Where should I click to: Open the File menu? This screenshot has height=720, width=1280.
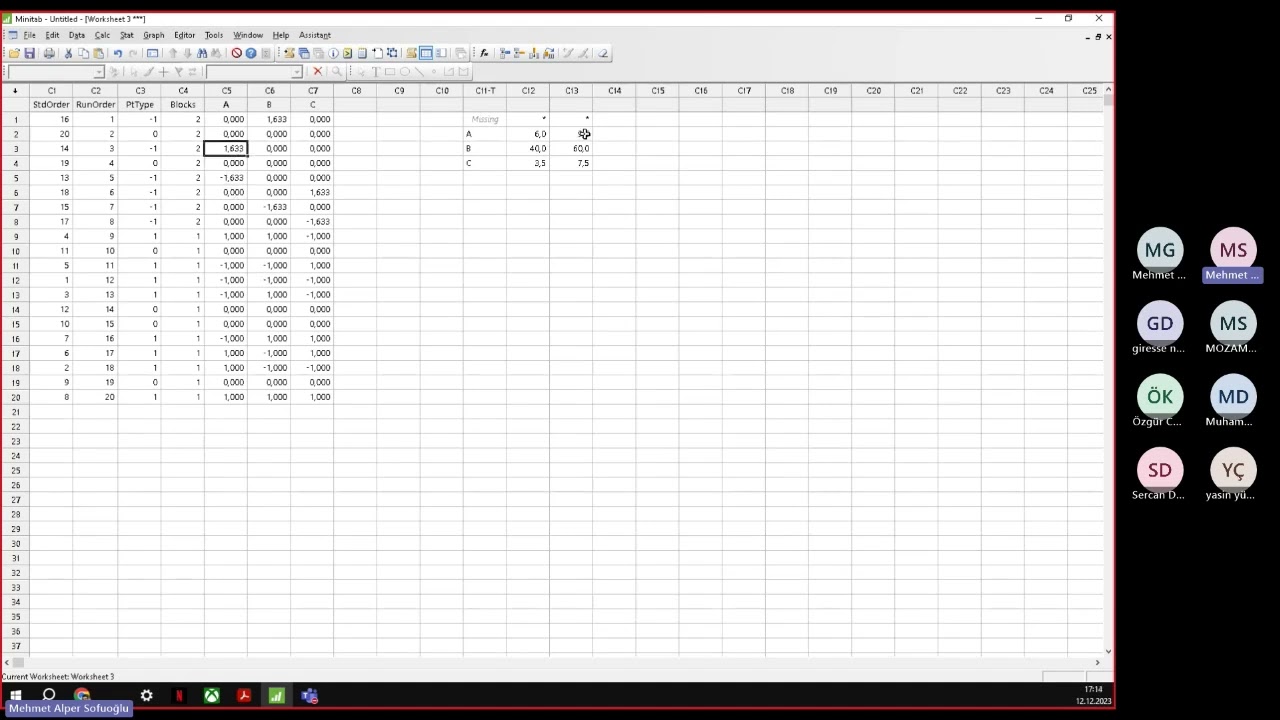(x=30, y=35)
